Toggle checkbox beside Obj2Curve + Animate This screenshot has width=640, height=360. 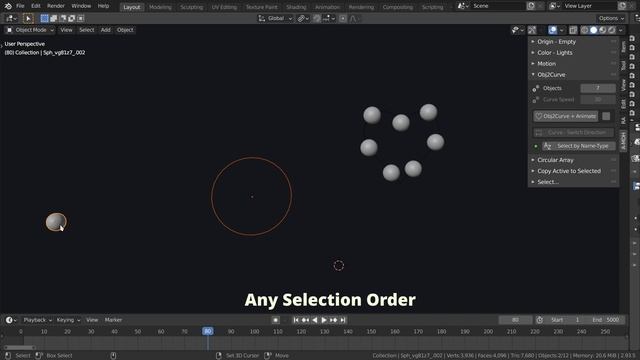coord(606,116)
